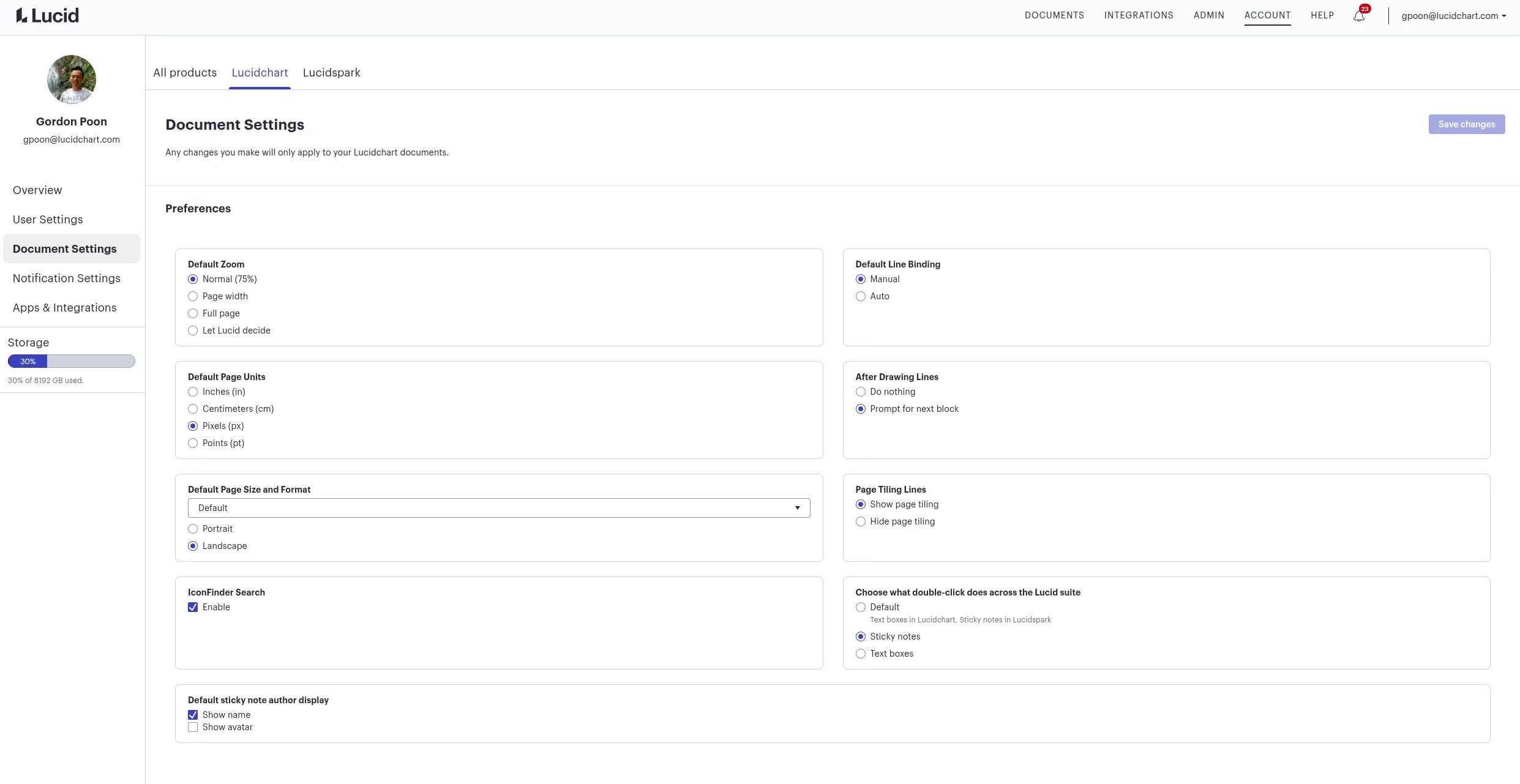Image resolution: width=1520 pixels, height=784 pixels.
Task: Select Hide page tiling option
Action: [x=861, y=521]
